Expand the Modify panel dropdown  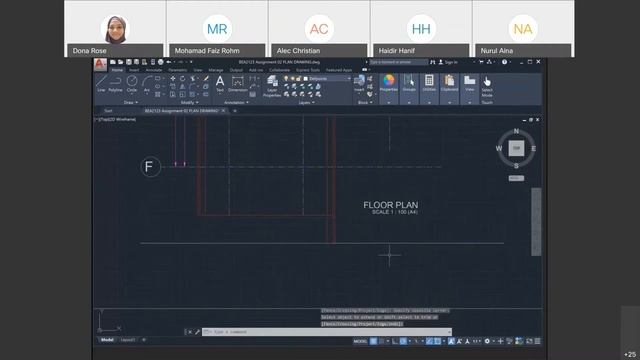(x=189, y=102)
